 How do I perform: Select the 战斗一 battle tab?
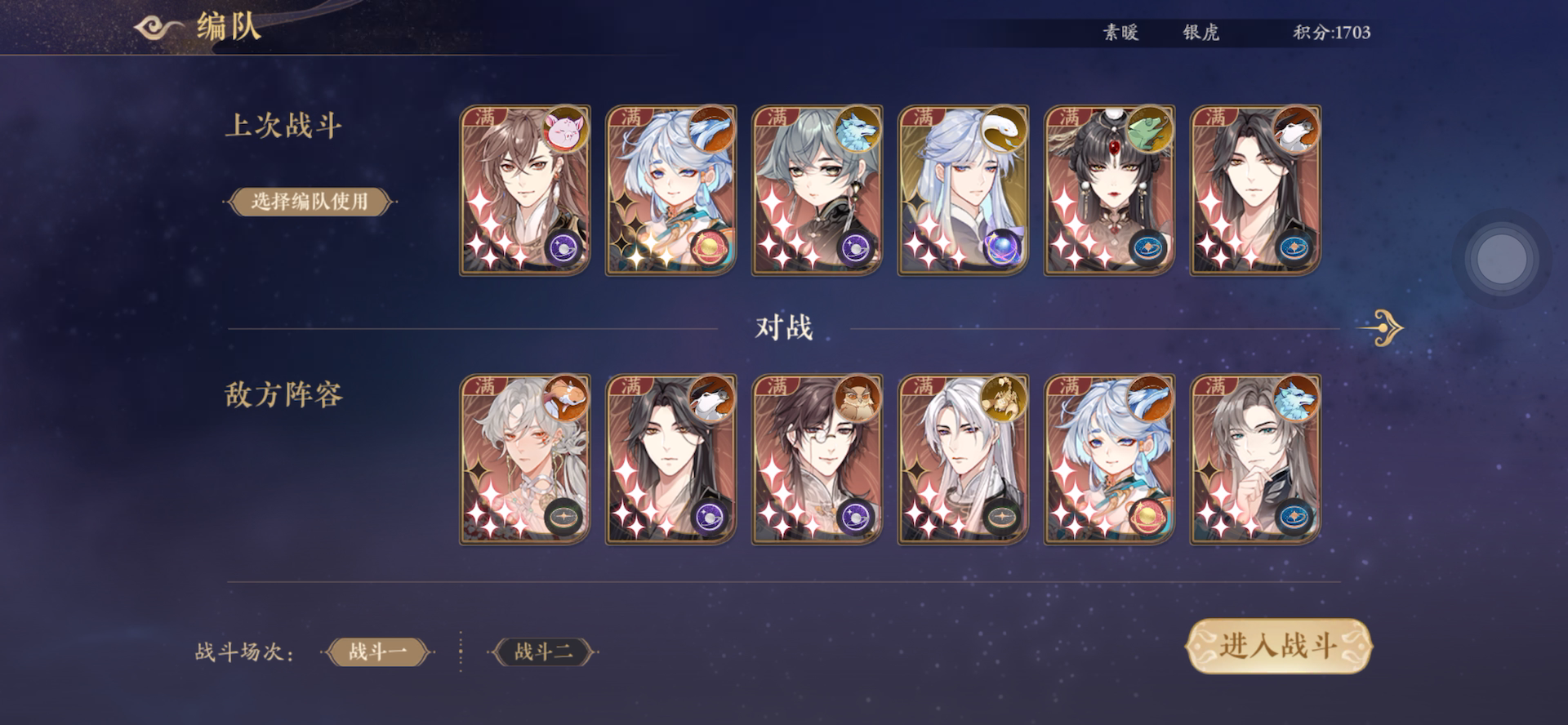[377, 652]
